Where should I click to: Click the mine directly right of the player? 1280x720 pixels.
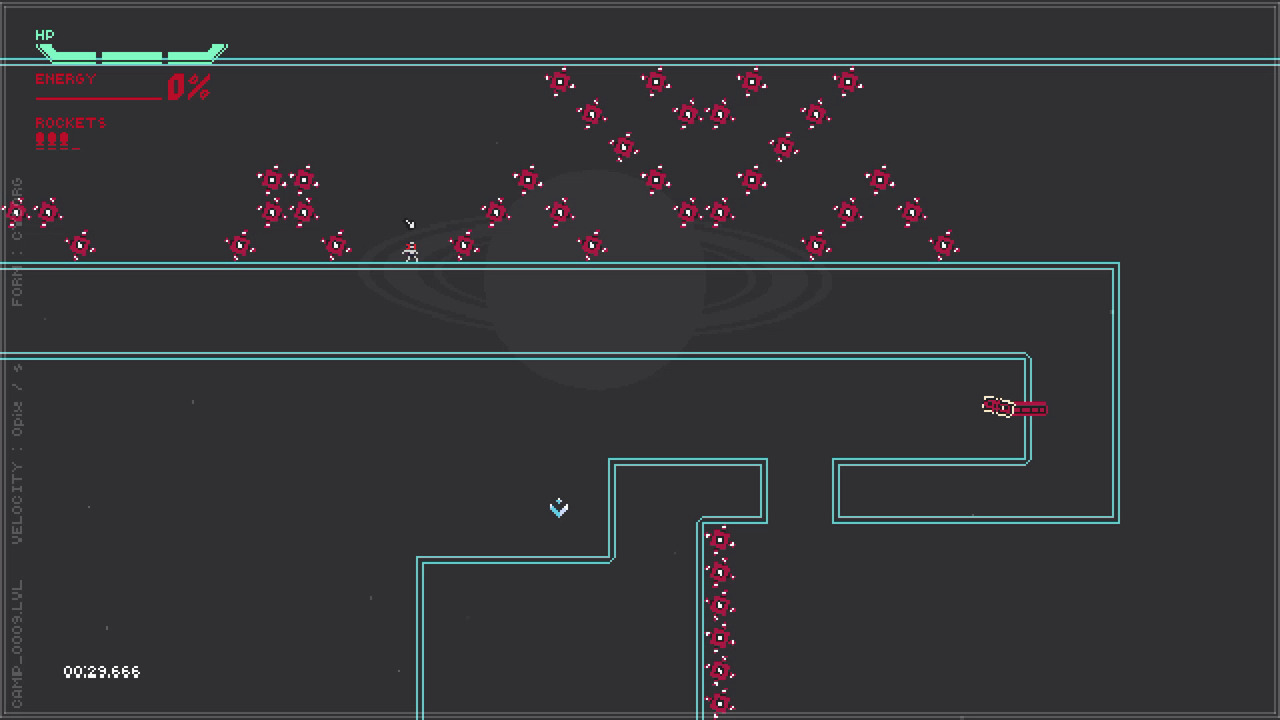click(461, 244)
